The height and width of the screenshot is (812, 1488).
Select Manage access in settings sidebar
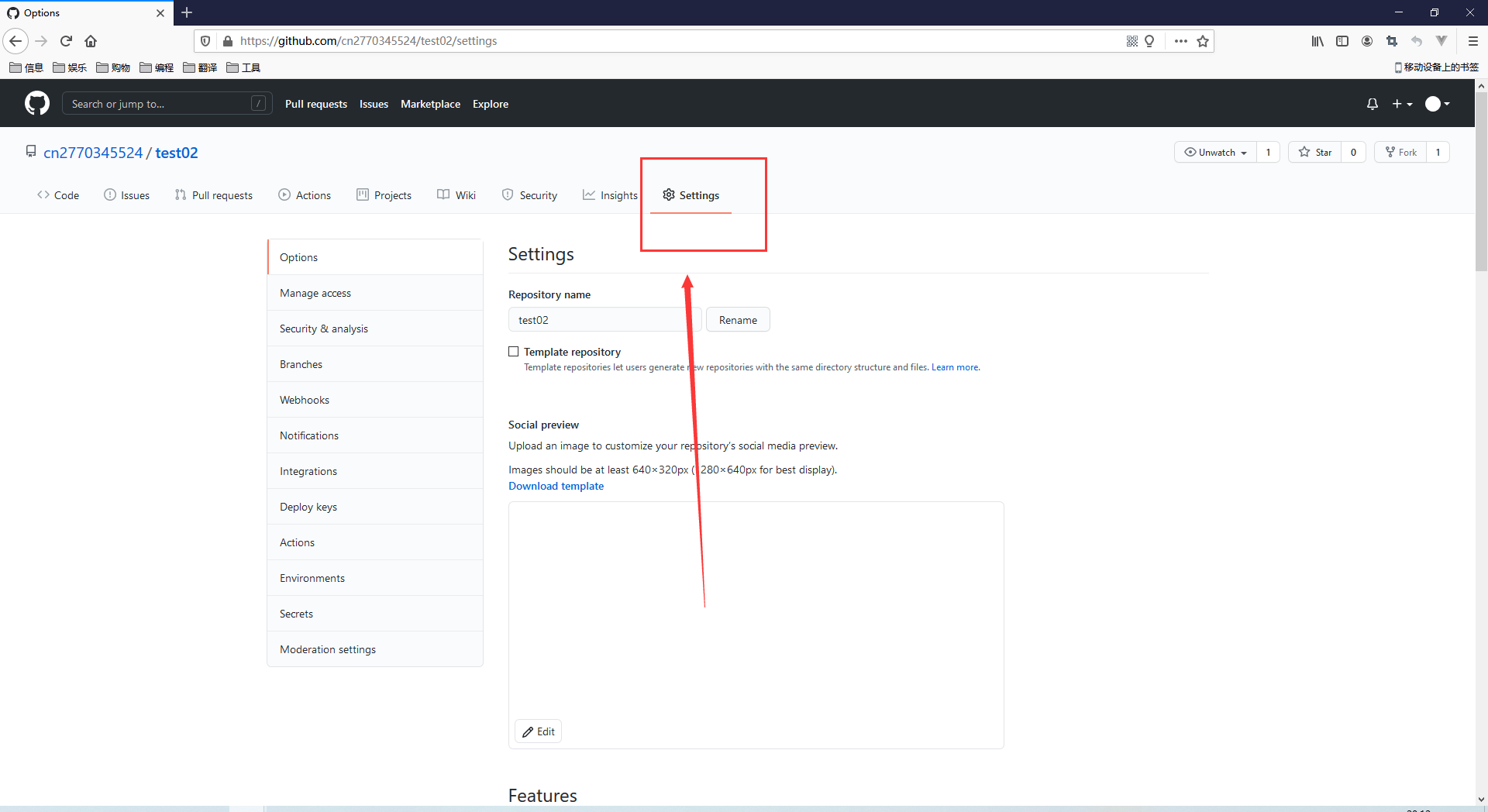coord(375,293)
